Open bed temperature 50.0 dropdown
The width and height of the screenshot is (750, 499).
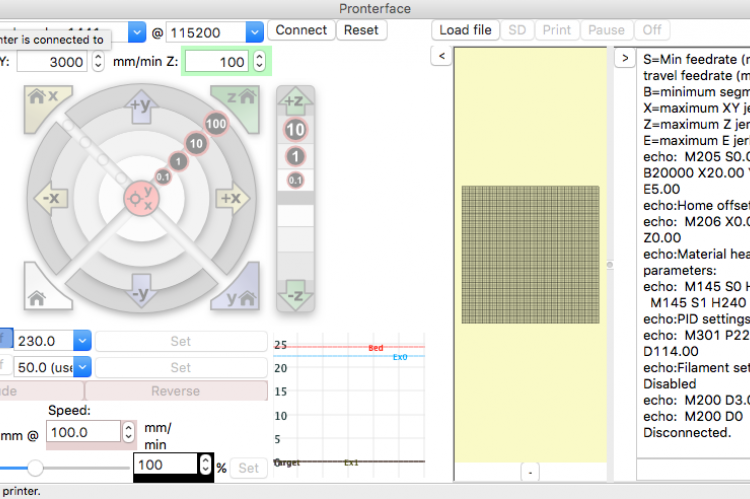(x=82, y=367)
